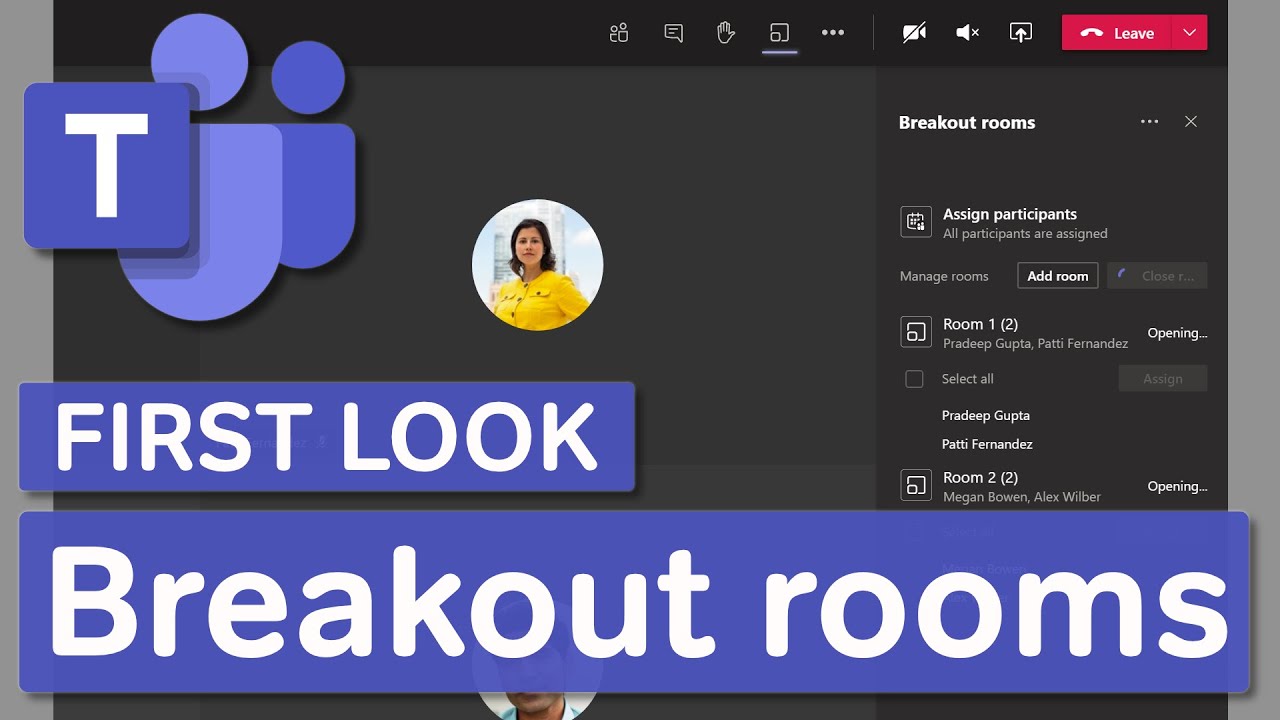The width and height of the screenshot is (1280, 720).
Task: Click the 'Manage rooms' label
Action: [944, 276]
